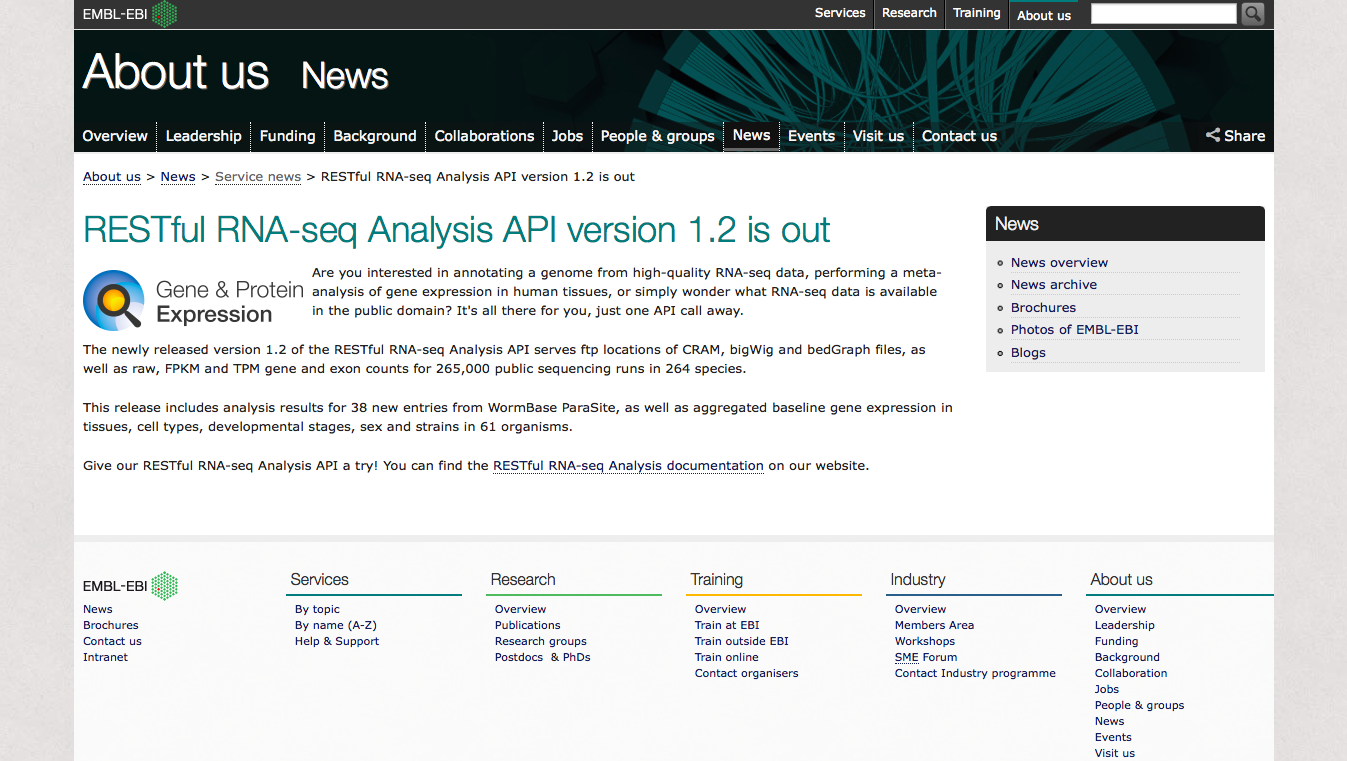Image resolution: width=1347 pixels, height=761 pixels.
Task: Click the EMBL-EBI logo in top bar
Action: click(x=130, y=14)
